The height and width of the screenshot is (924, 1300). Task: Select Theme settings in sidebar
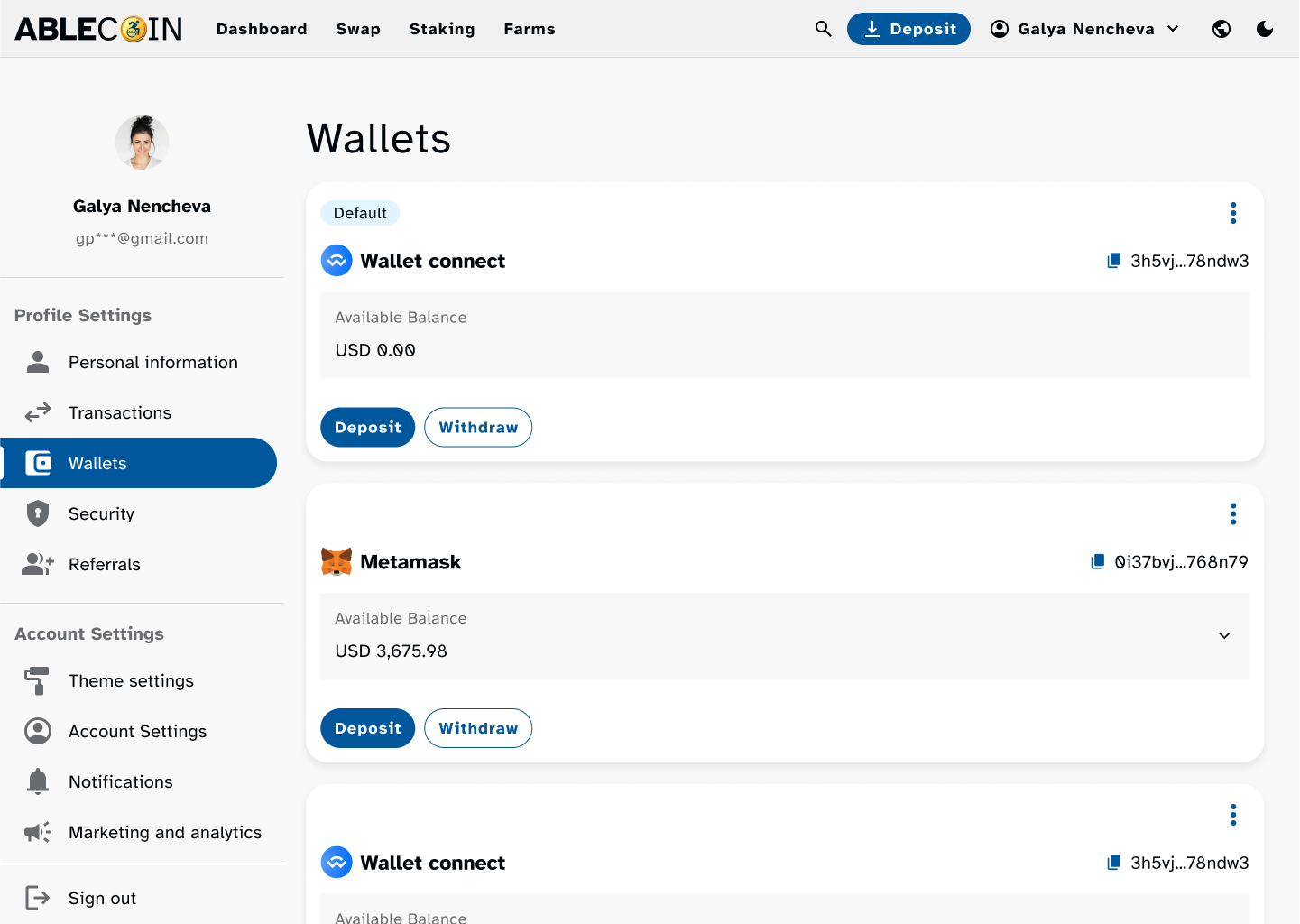pyautogui.click(x=131, y=680)
